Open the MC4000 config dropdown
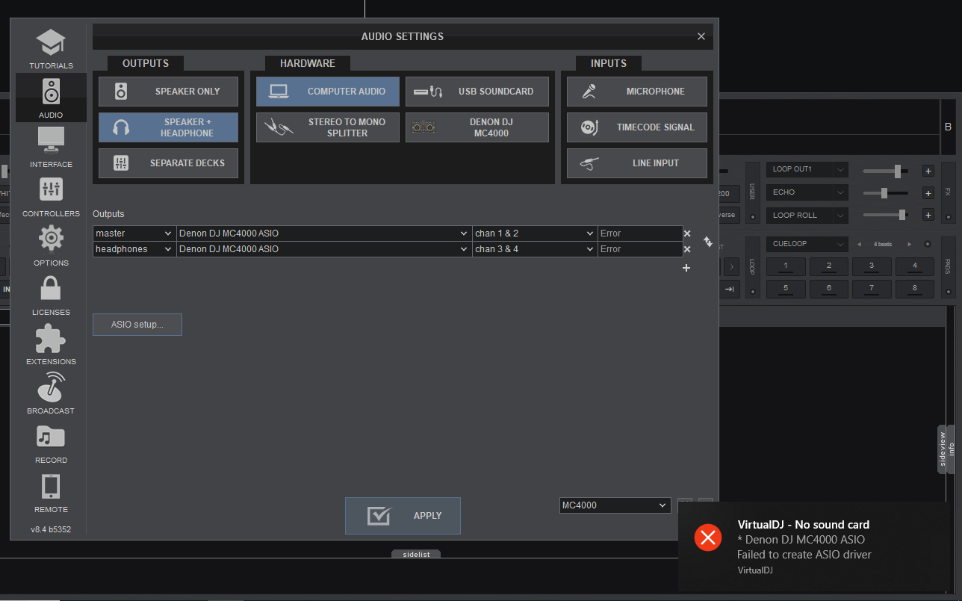 (615, 505)
